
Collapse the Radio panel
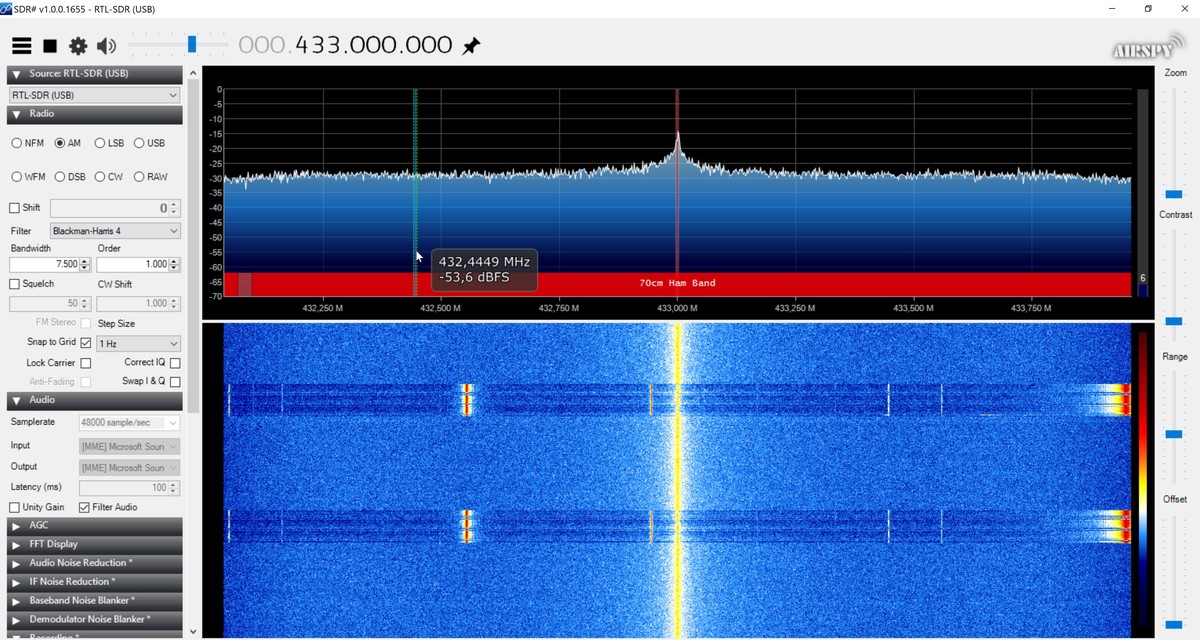tap(95, 114)
